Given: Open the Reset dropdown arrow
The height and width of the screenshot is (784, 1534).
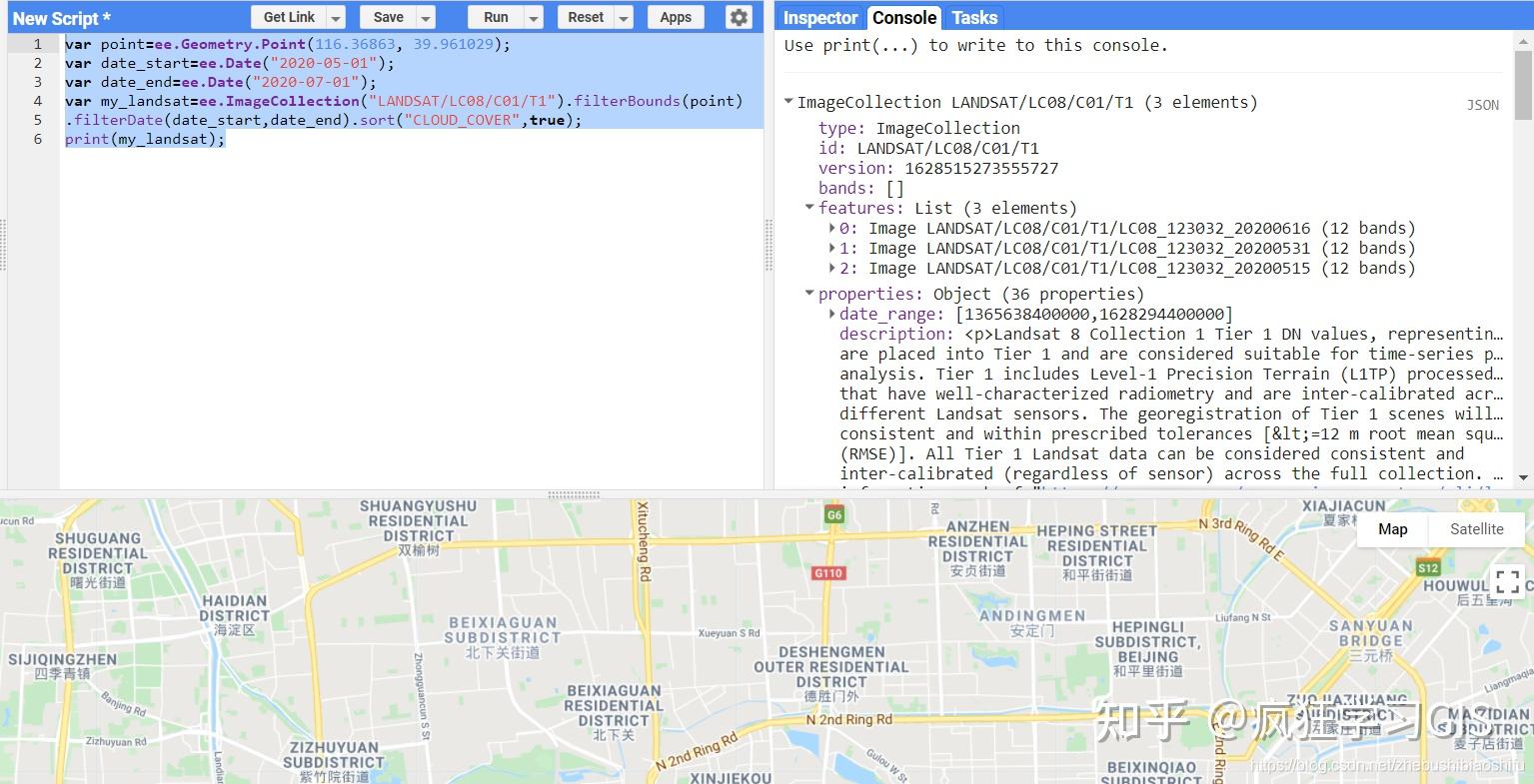Looking at the screenshot, I should [625, 16].
